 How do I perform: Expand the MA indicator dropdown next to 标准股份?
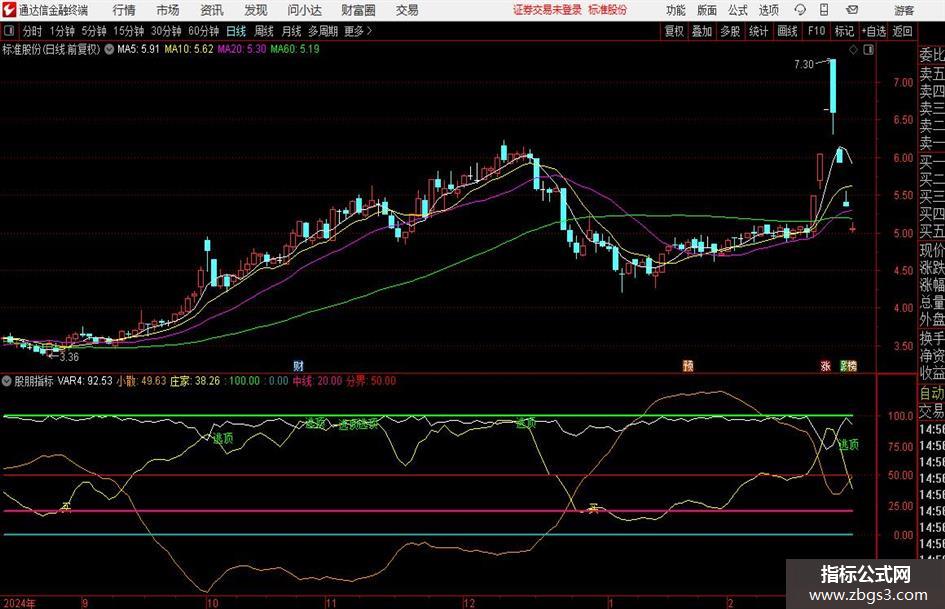coord(109,49)
